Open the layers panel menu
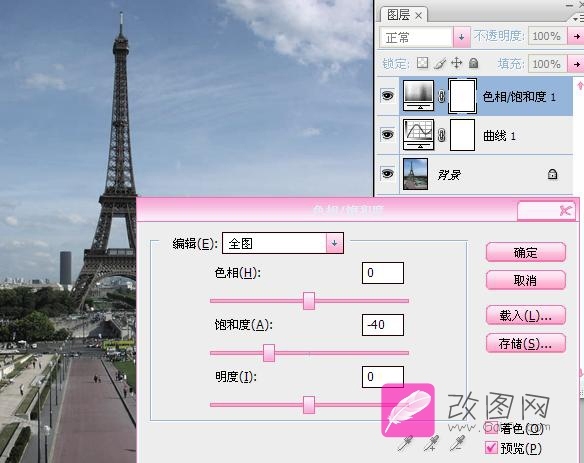Screen dimensions: 584x463 point(577,18)
